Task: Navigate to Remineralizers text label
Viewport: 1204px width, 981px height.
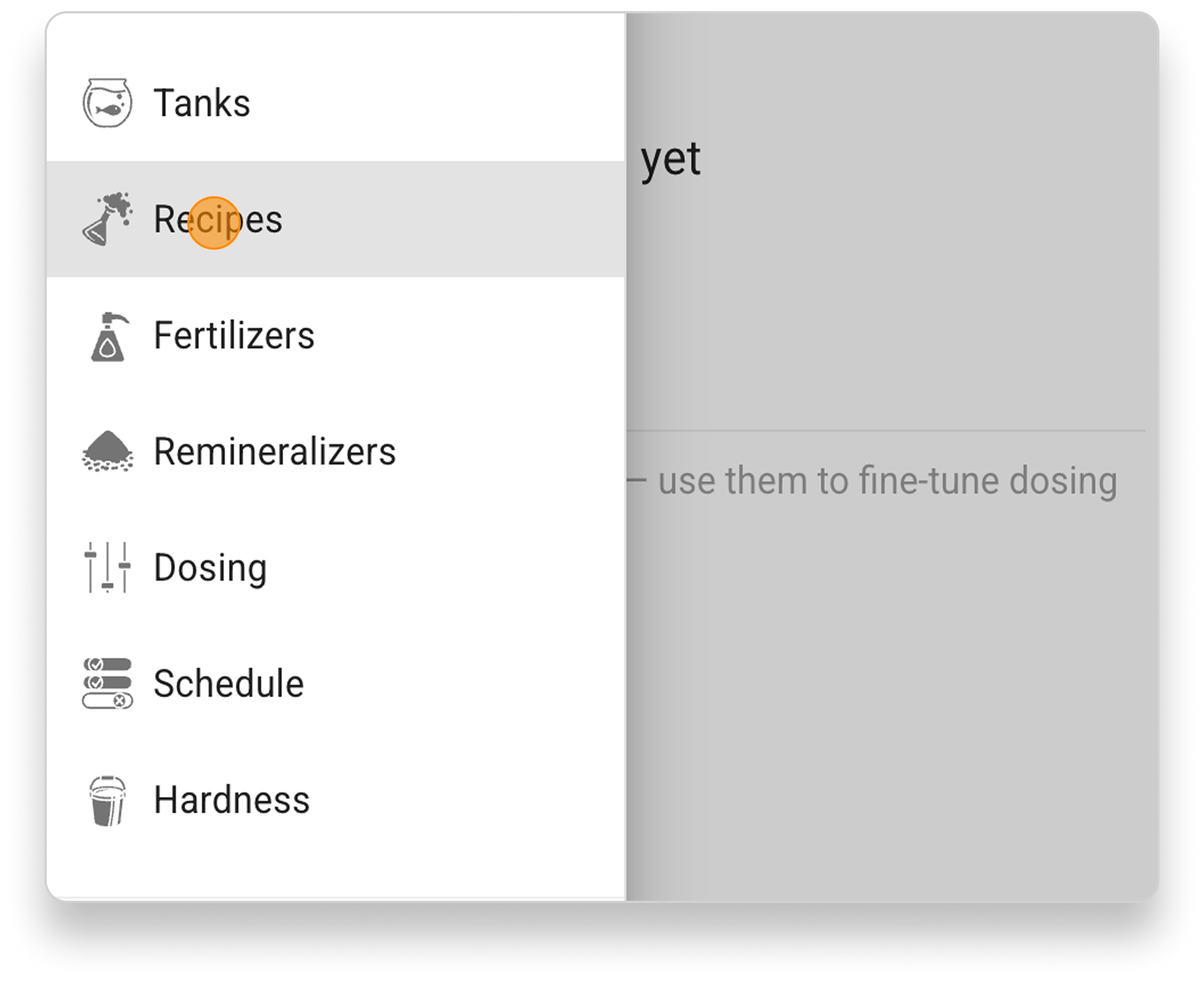Action: click(275, 452)
